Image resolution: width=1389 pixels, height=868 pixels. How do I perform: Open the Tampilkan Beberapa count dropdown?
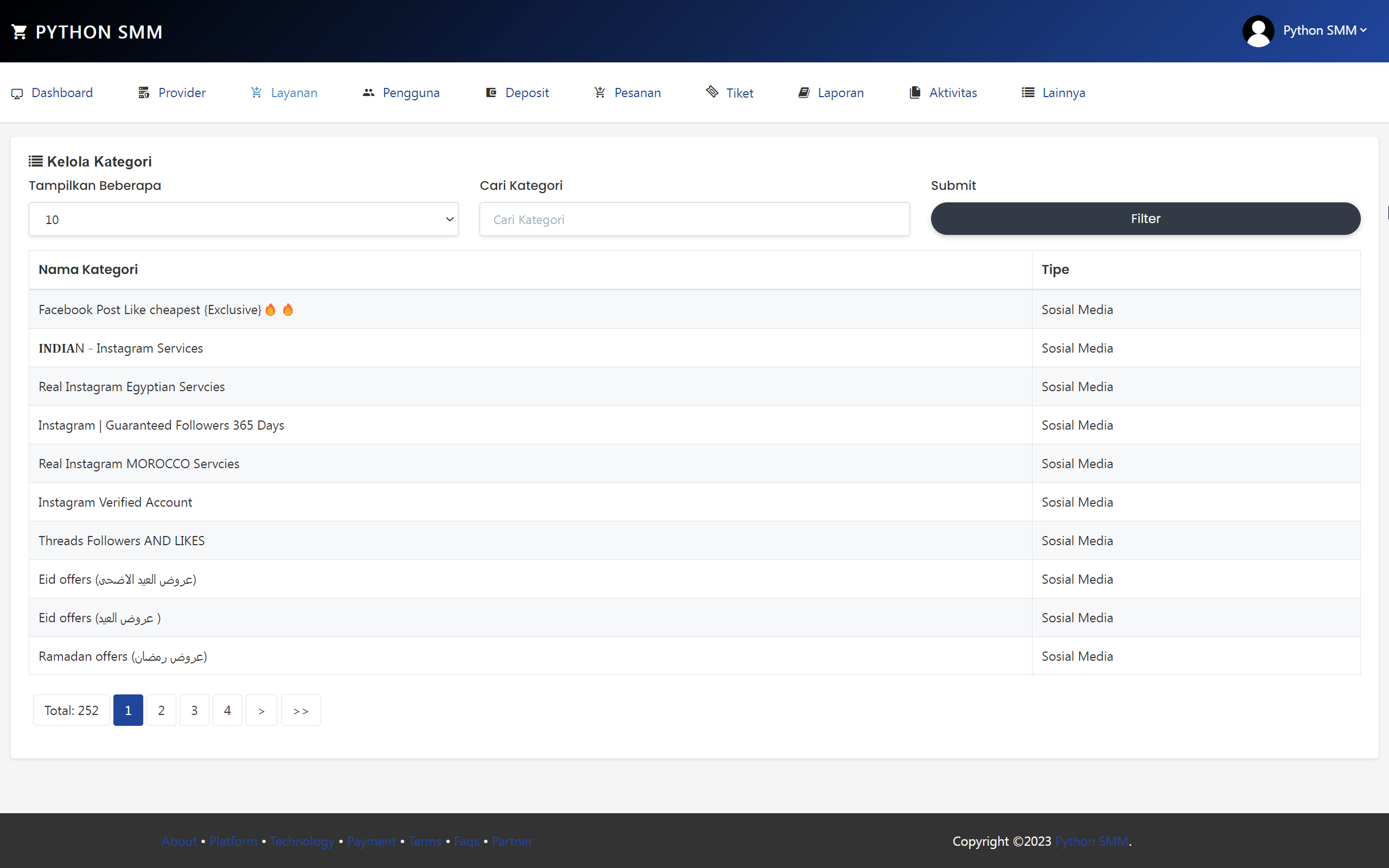243,219
